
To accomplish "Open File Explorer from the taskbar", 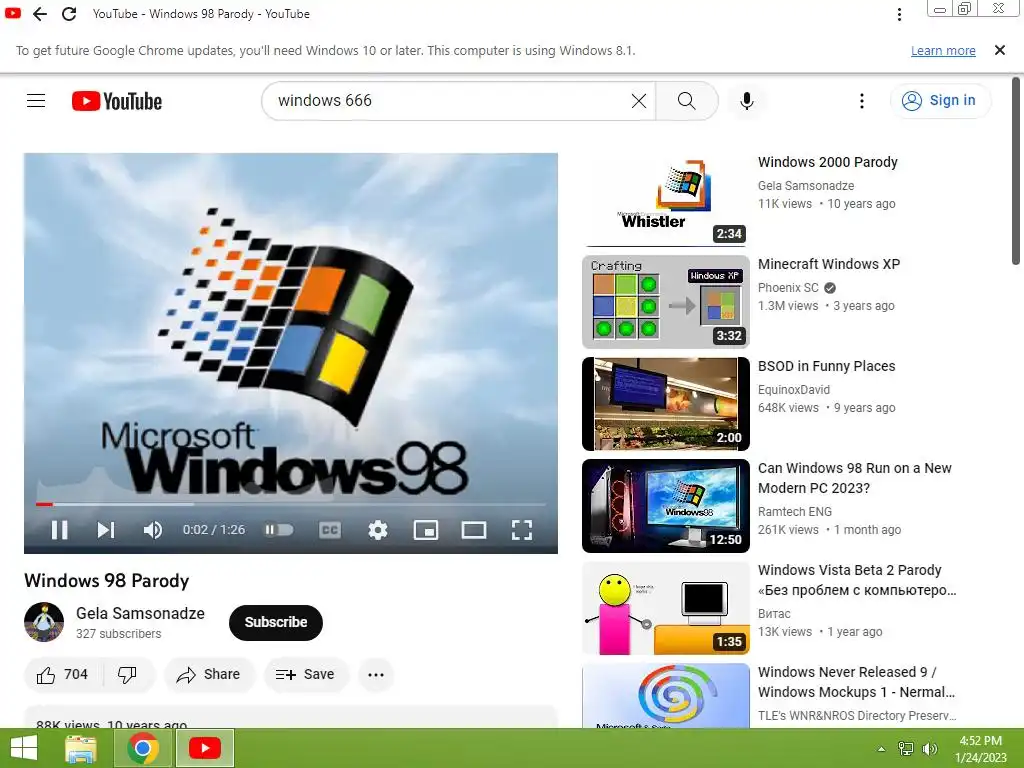I will [x=81, y=748].
